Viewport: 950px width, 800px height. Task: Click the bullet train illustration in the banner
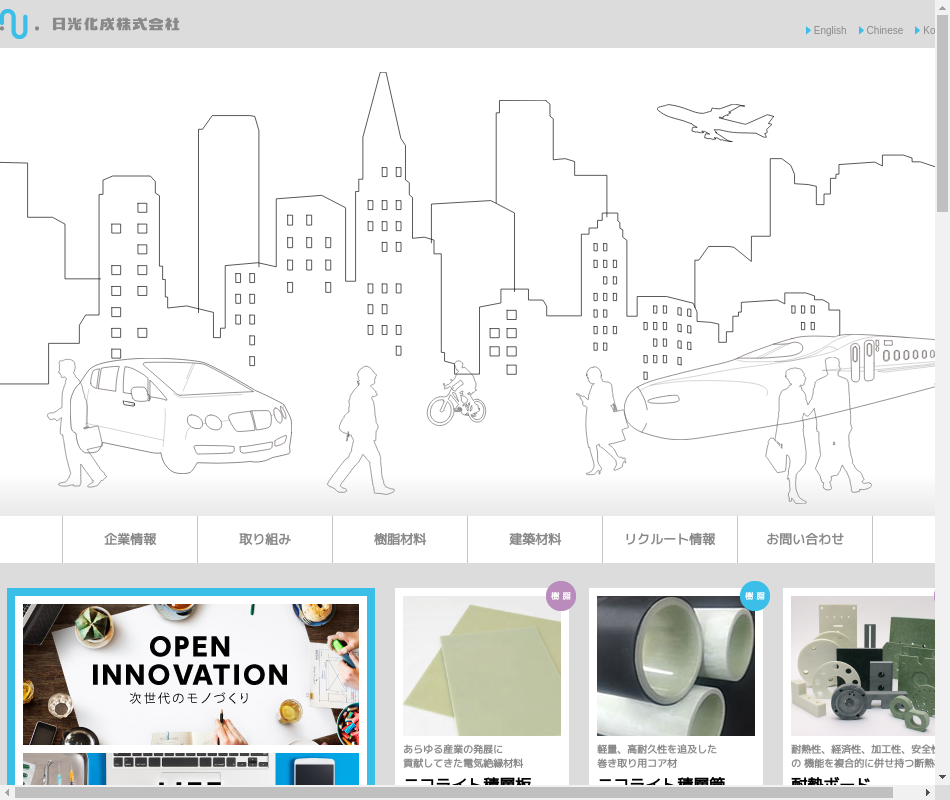pyautogui.click(x=790, y=385)
